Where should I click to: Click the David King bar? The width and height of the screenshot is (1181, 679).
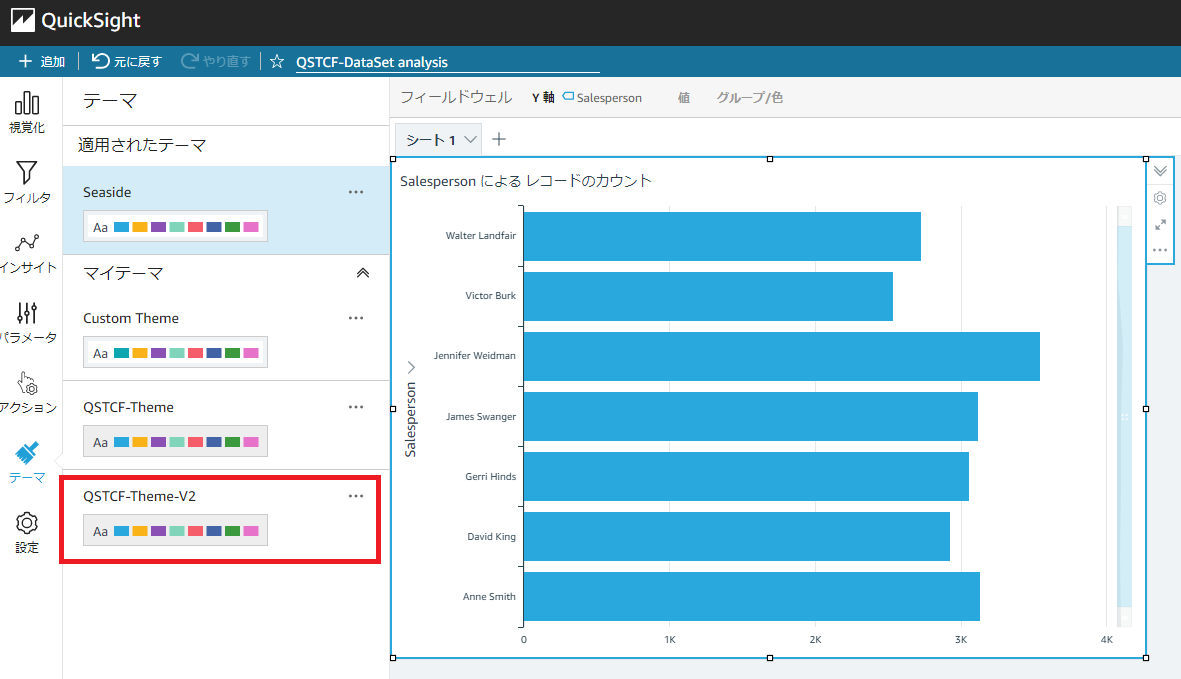737,537
